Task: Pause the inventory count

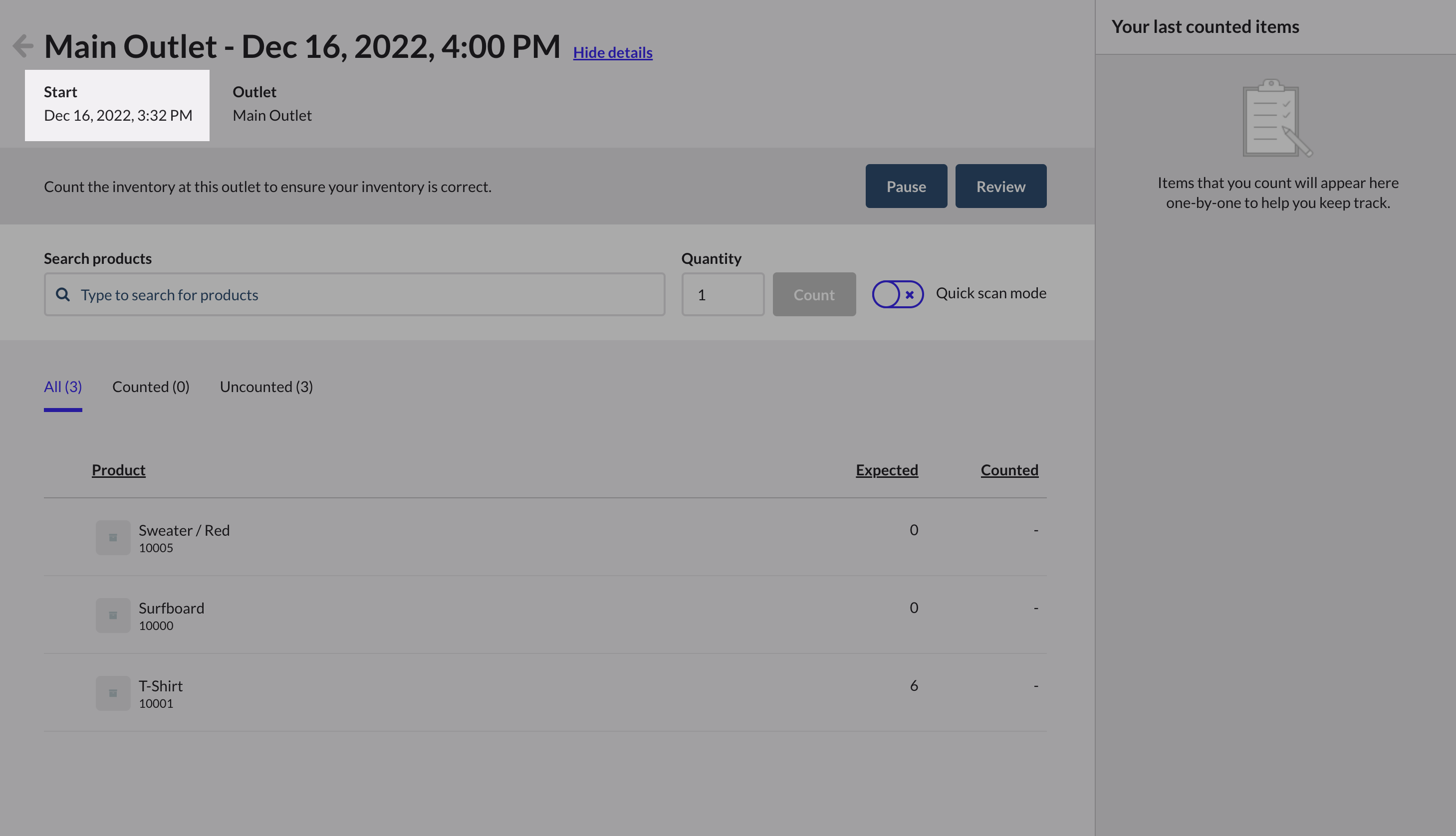Action: [906, 186]
